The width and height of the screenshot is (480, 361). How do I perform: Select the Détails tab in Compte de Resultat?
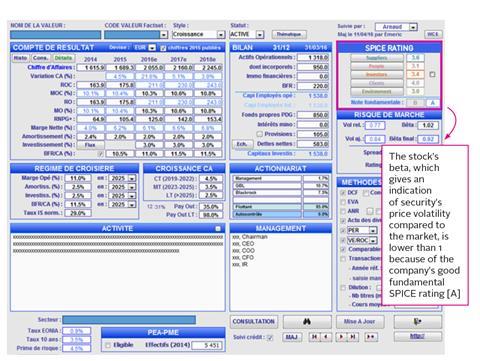pos(63,58)
